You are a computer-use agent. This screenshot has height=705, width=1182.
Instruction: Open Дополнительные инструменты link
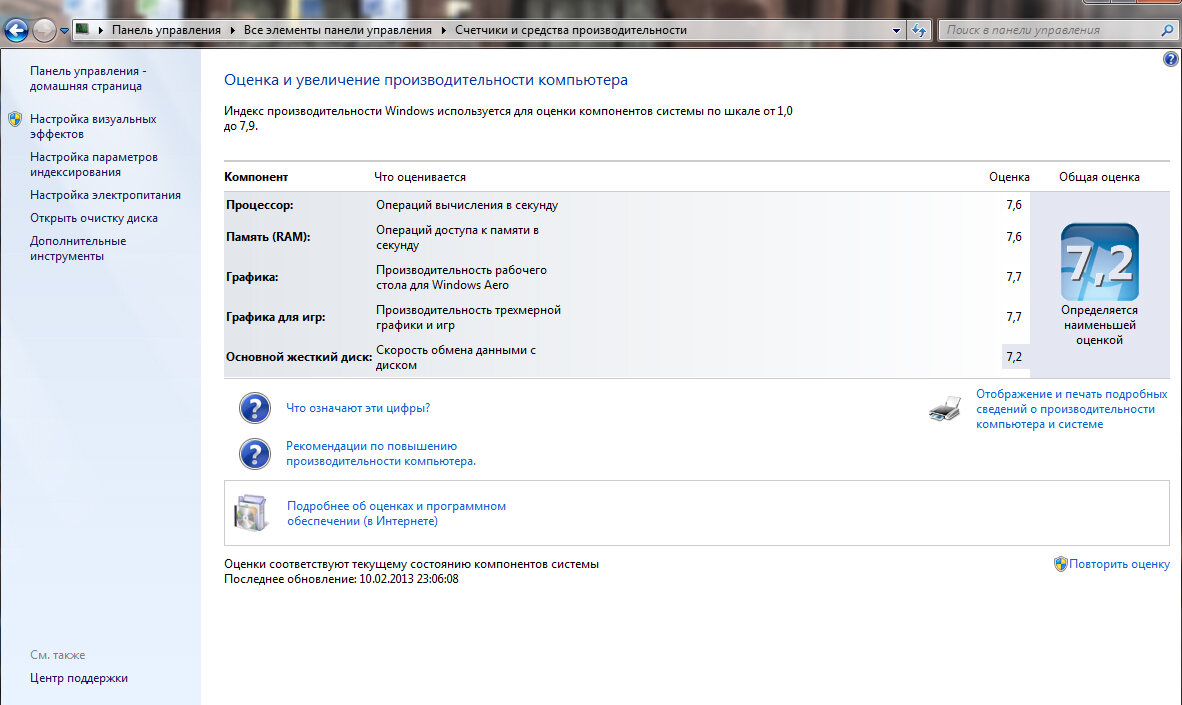pyautogui.click(x=78, y=249)
